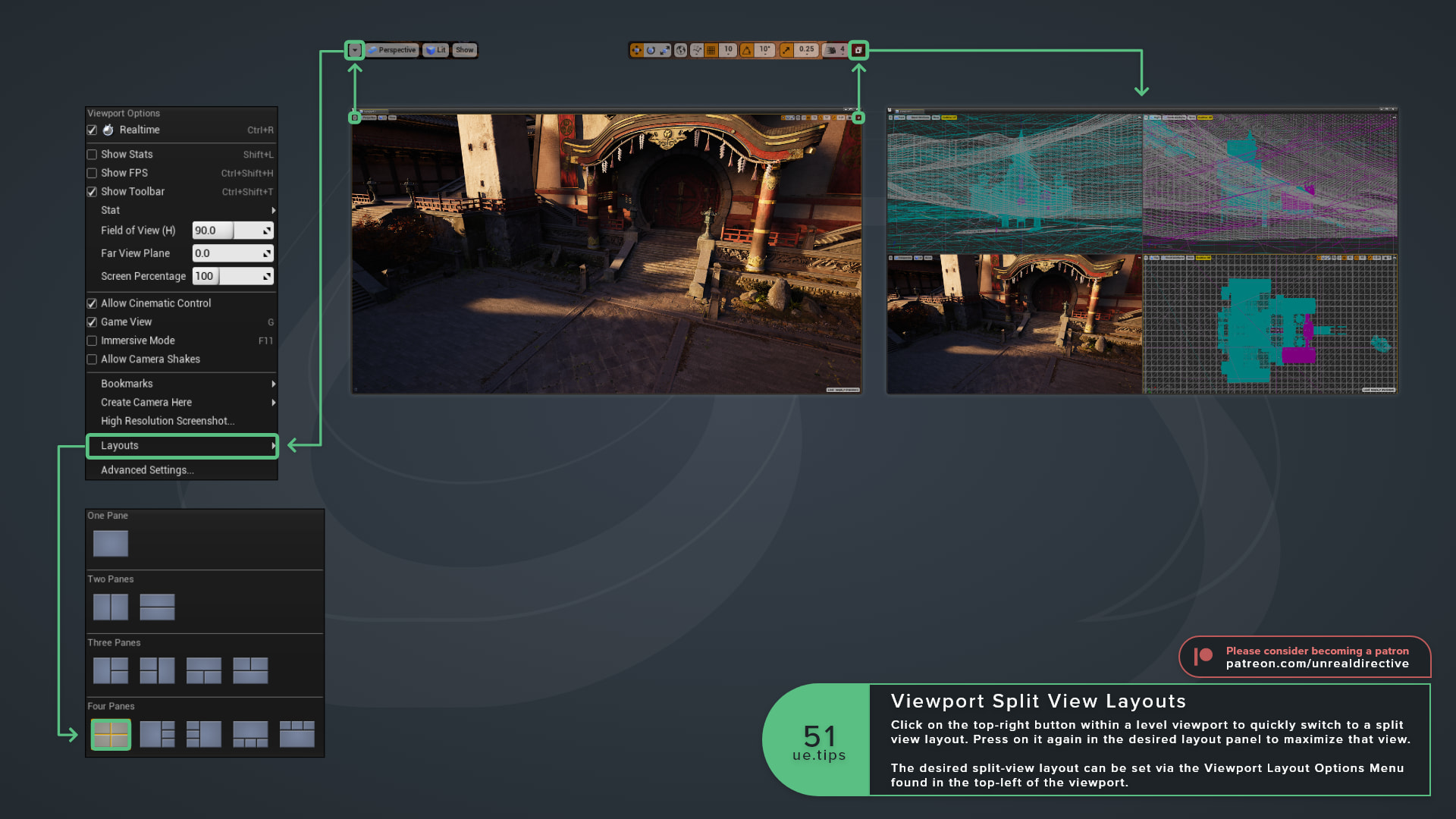The height and width of the screenshot is (819, 1456).
Task: Toggle rotation snap angle icon
Action: [747, 50]
